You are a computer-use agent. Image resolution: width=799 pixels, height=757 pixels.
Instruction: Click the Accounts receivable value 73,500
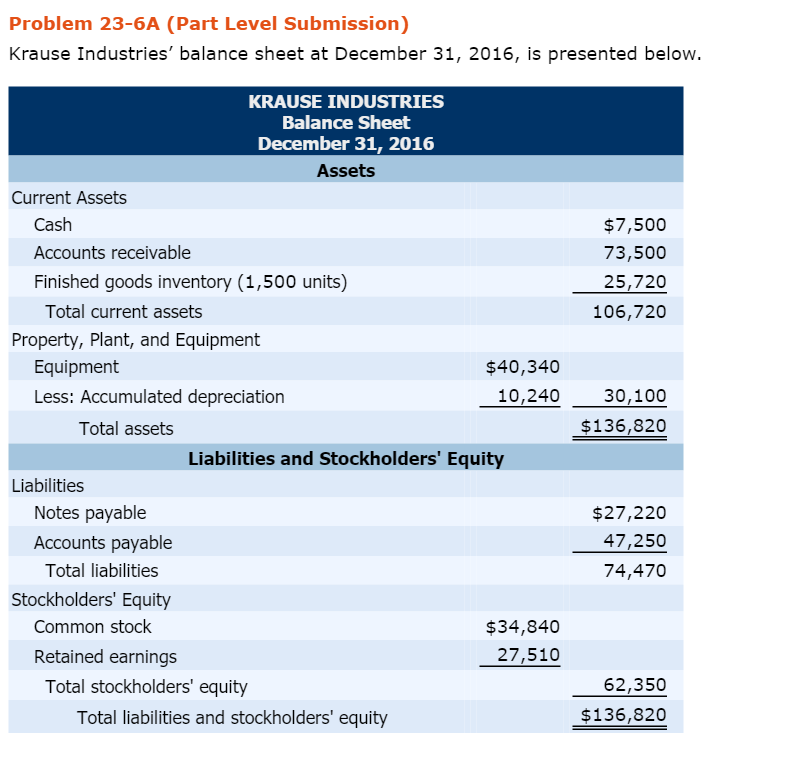coord(635,253)
